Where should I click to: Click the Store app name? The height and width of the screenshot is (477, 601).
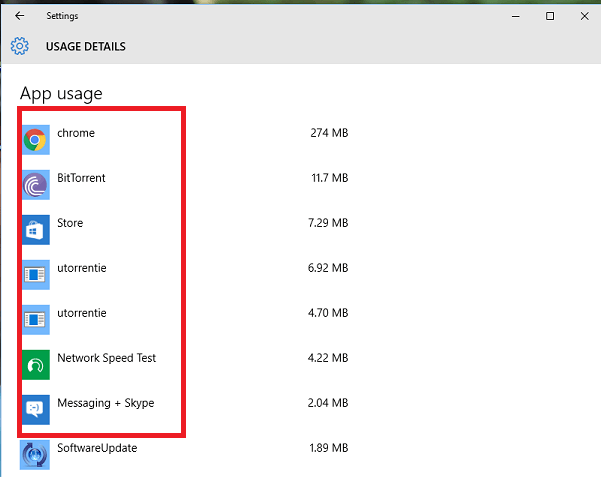pyautogui.click(x=70, y=223)
